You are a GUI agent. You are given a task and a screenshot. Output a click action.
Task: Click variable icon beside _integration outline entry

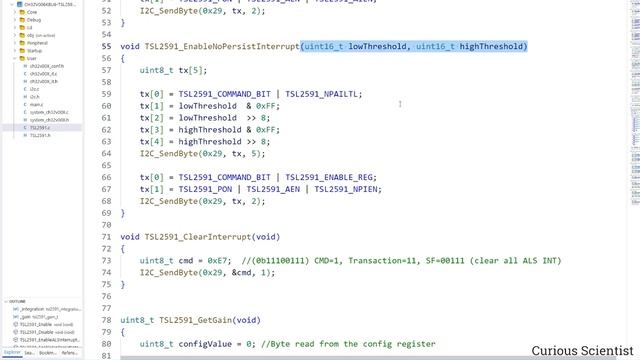click(x=16, y=309)
